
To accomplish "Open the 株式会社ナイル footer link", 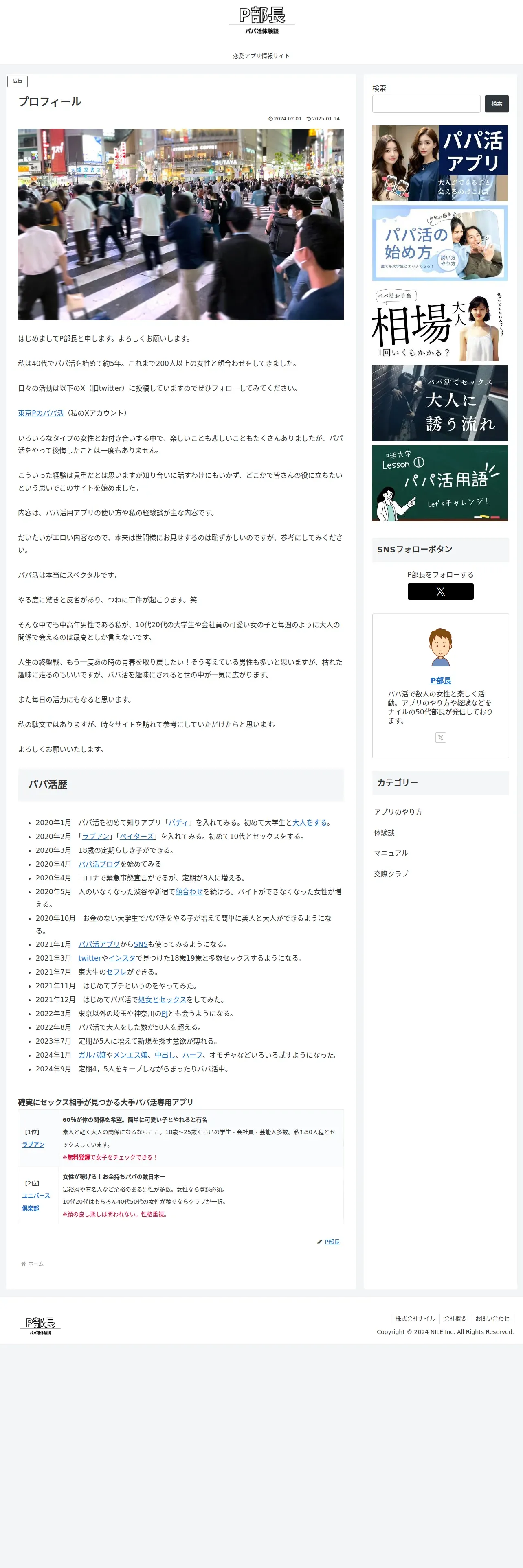I will [x=415, y=1318].
